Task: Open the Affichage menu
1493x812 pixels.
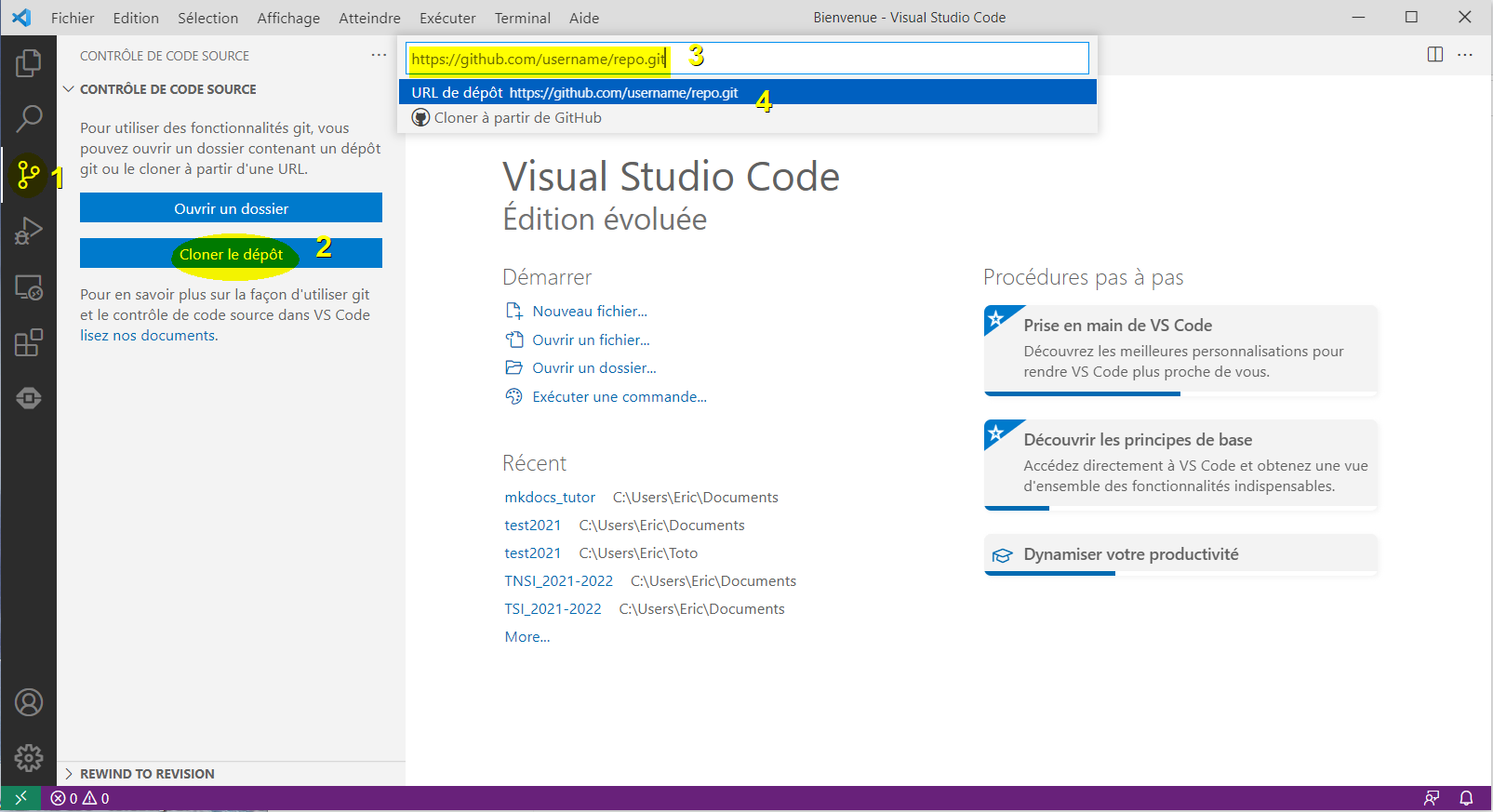Action: pos(288,18)
